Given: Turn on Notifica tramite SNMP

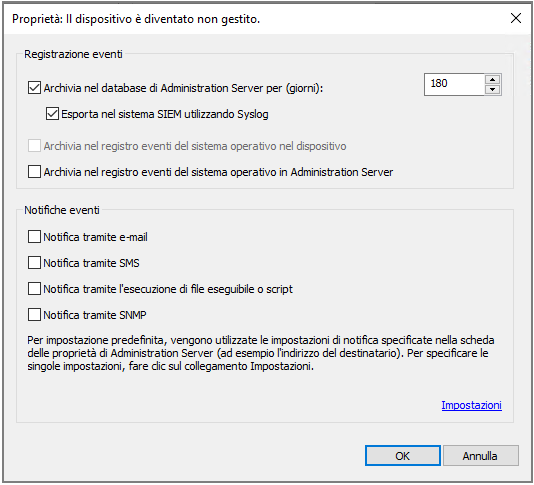Looking at the screenshot, I should (x=34, y=315).
